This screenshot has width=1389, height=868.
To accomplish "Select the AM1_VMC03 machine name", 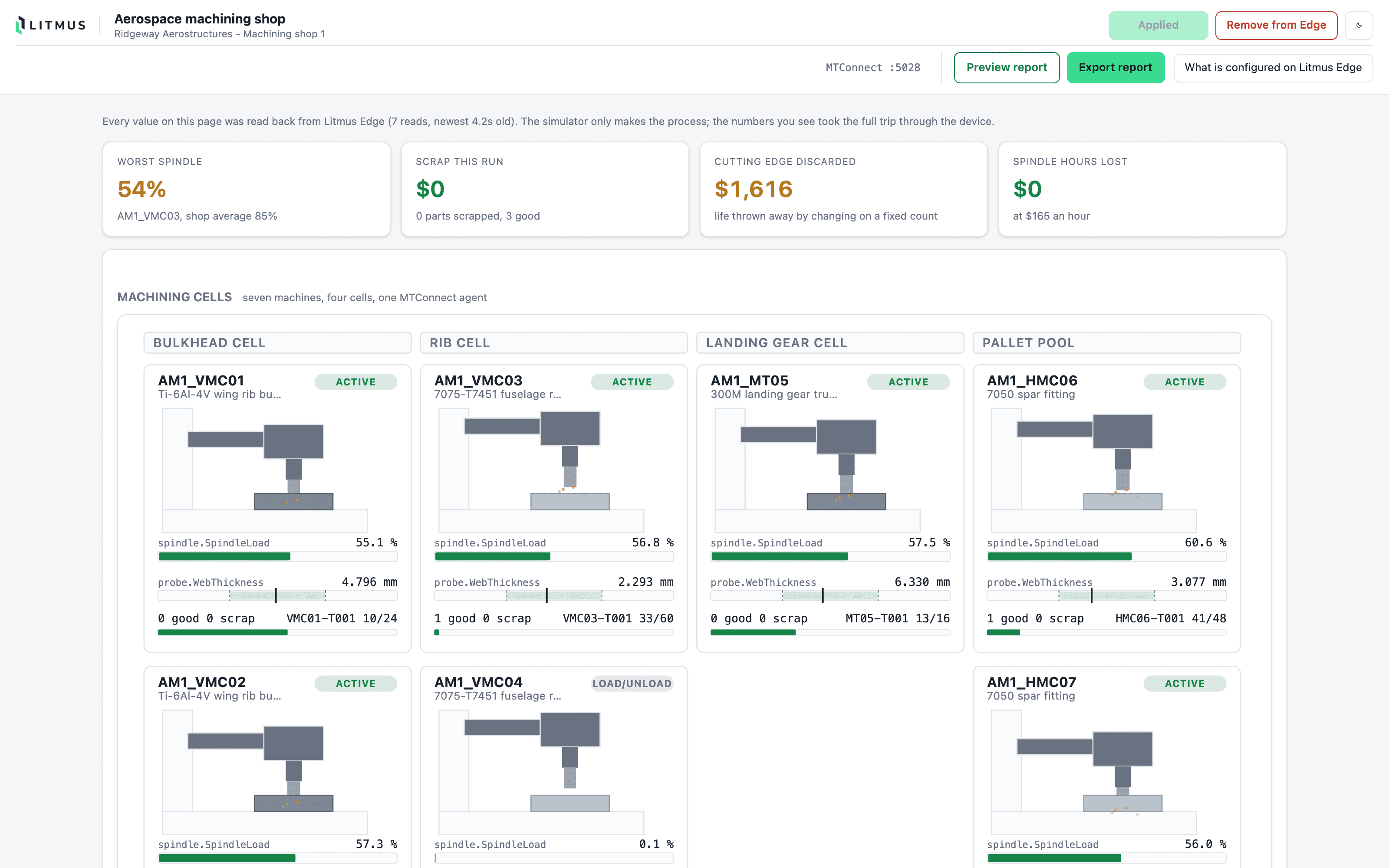I will [x=478, y=381].
